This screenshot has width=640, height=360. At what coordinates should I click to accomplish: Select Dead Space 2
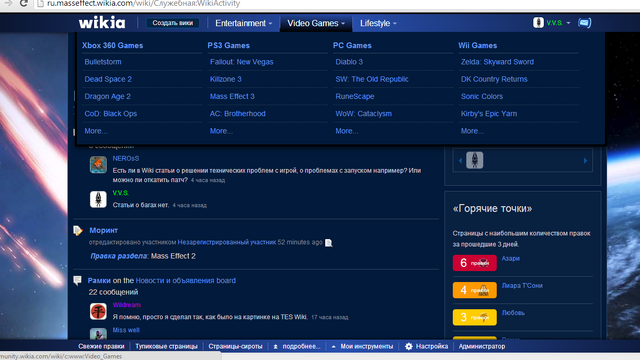[x=108, y=79]
